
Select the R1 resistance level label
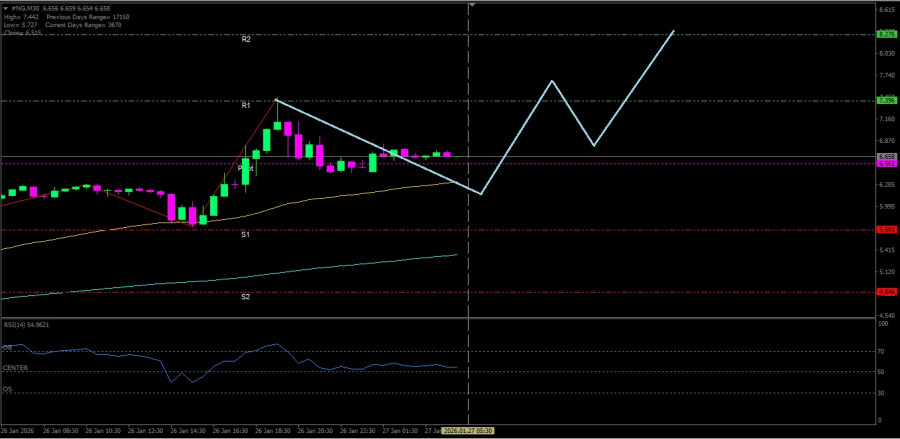point(245,105)
